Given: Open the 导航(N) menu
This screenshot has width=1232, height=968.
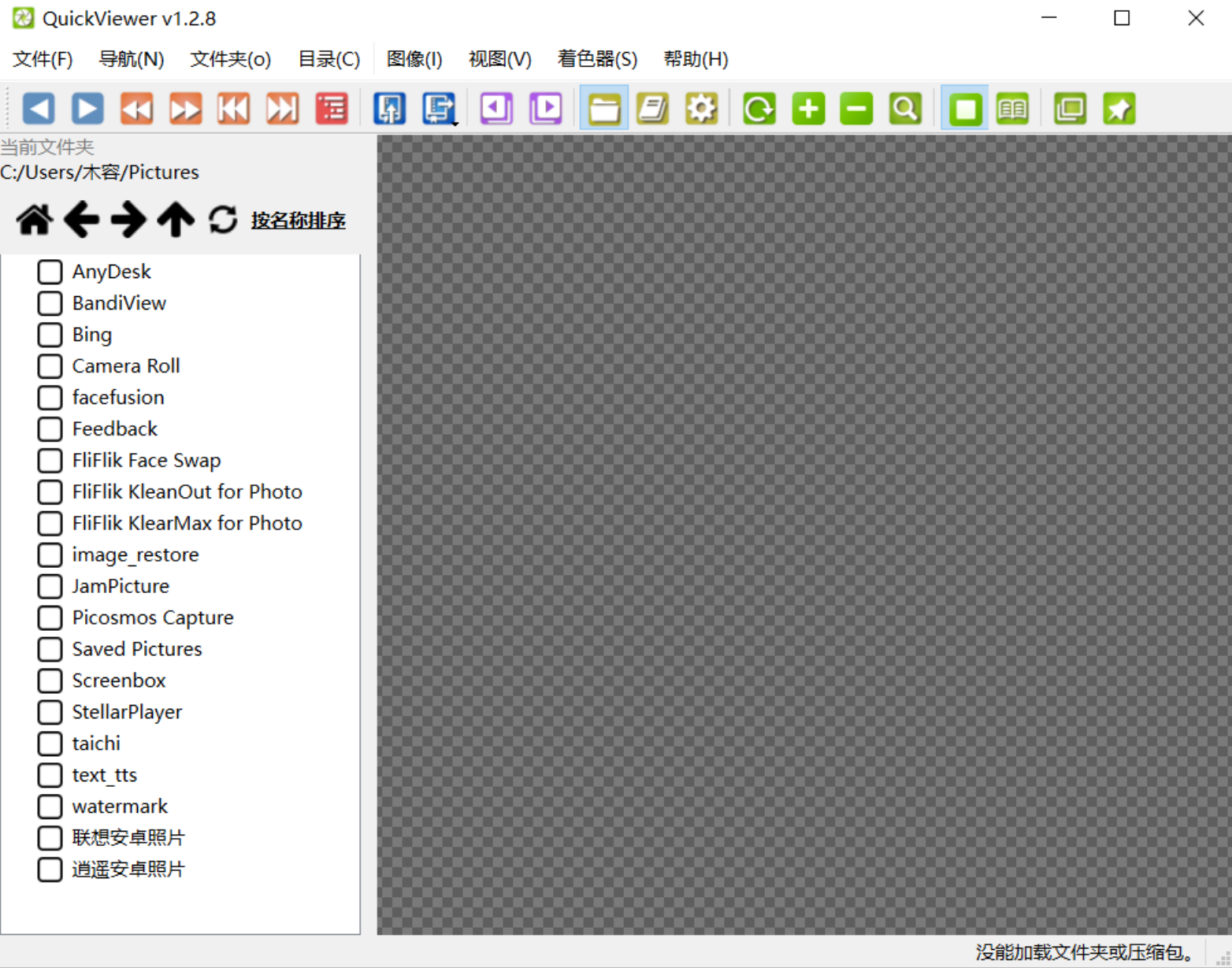Looking at the screenshot, I should point(132,59).
